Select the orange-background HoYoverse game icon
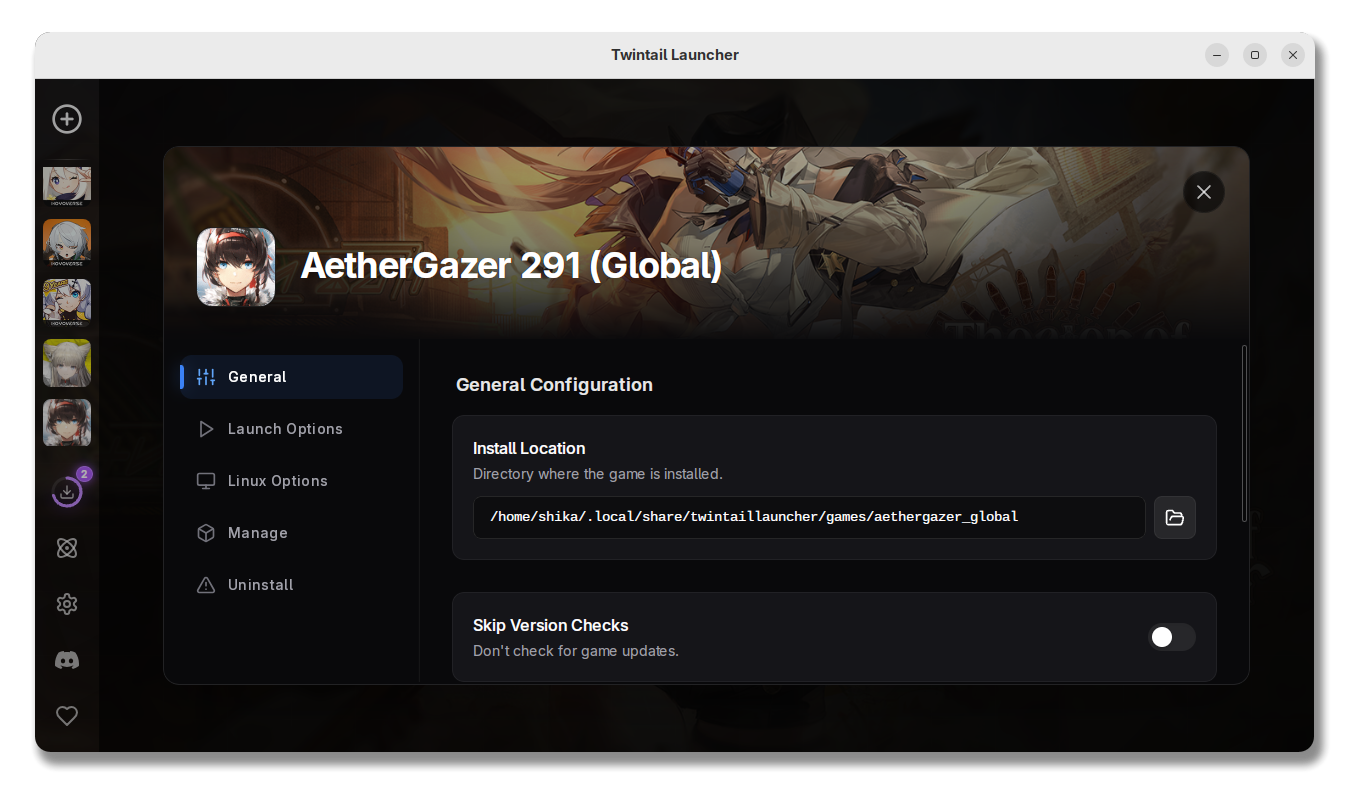This screenshot has height=790, width=1350. 67,243
